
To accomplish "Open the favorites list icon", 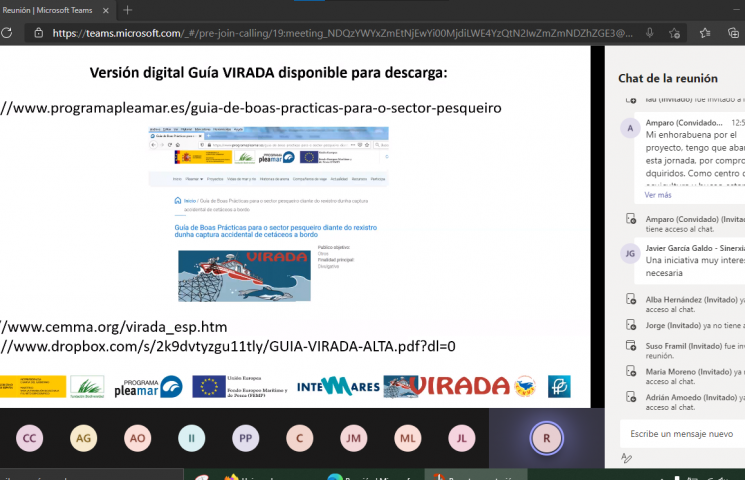I will pyautogui.click(x=705, y=33).
